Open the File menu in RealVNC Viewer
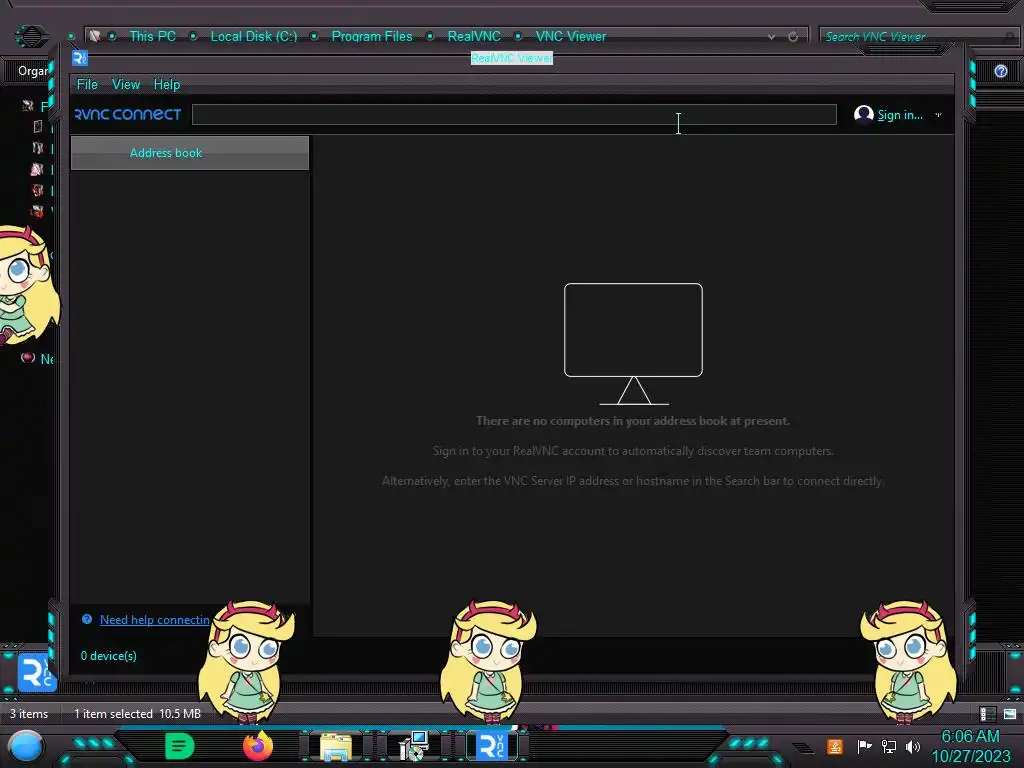 [x=87, y=84]
